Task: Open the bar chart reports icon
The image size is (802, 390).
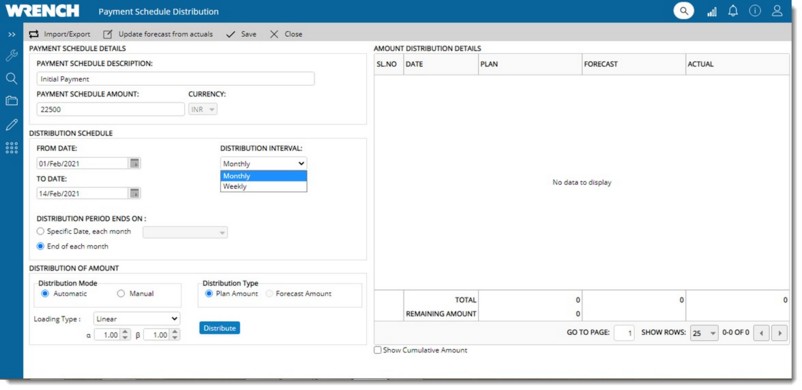Action: pyautogui.click(x=711, y=11)
